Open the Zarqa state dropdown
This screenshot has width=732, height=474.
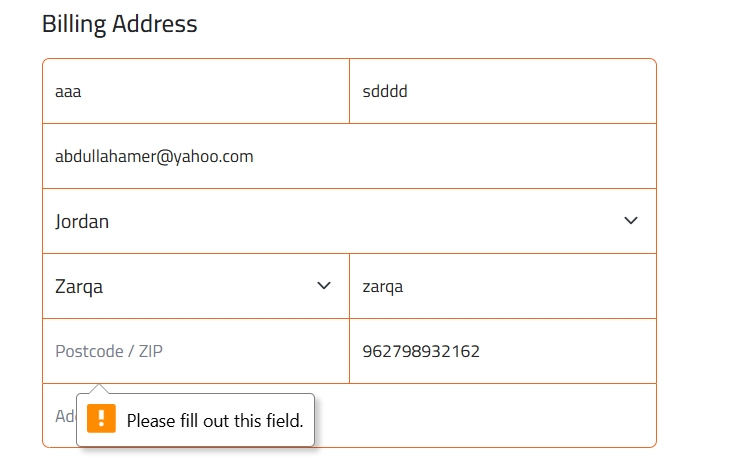click(x=196, y=286)
